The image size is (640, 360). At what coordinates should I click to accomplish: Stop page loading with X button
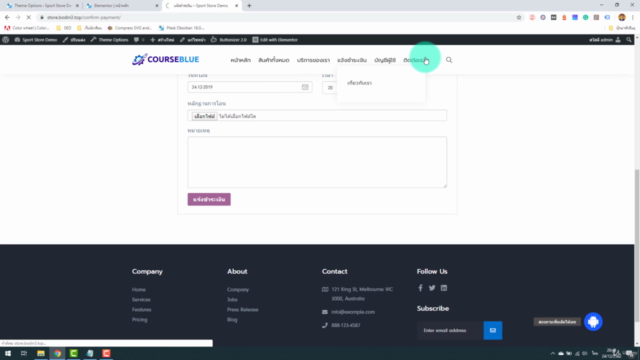point(29,17)
